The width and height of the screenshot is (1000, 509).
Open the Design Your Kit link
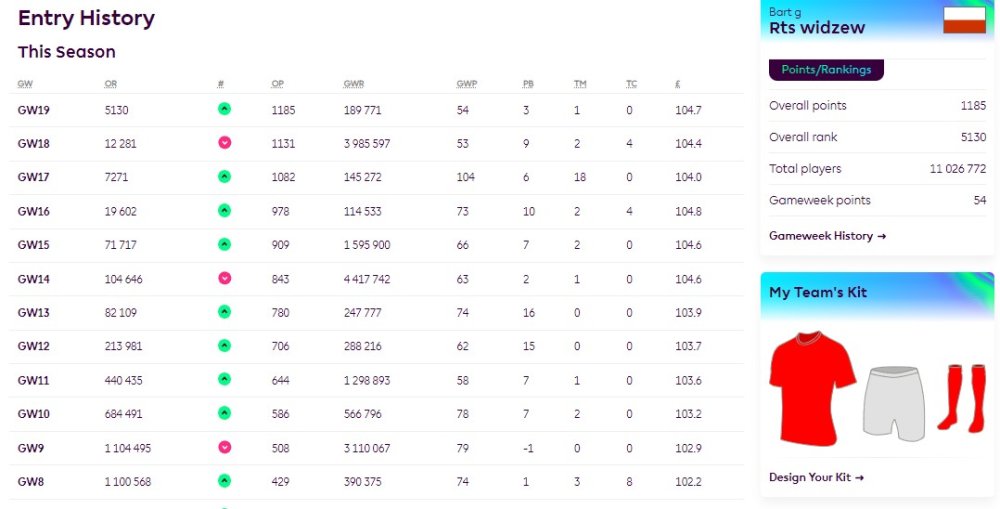[816, 477]
